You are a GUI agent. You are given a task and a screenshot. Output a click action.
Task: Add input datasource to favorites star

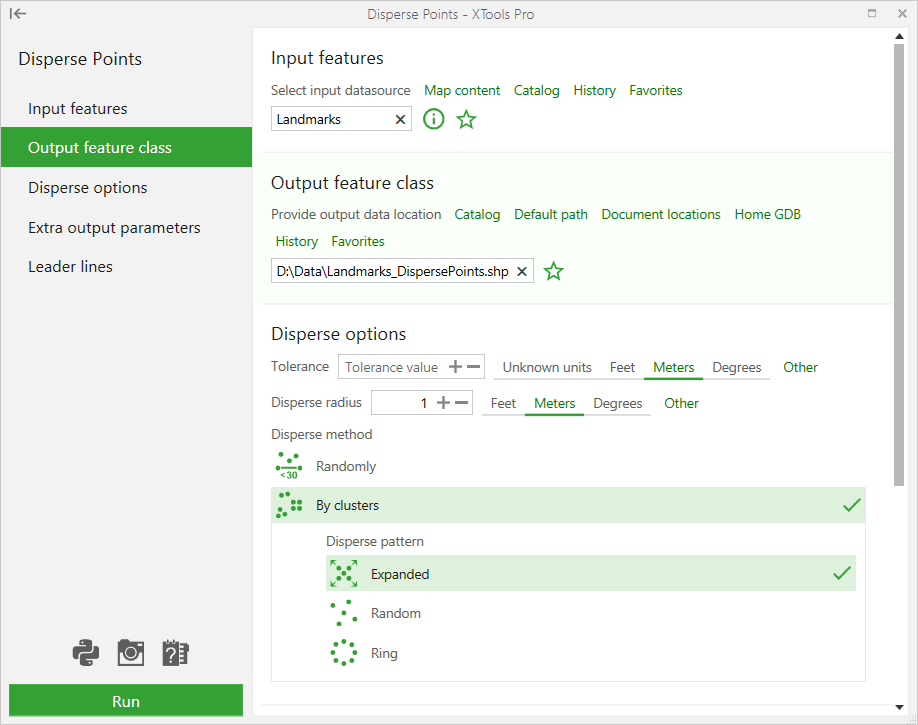[466, 119]
